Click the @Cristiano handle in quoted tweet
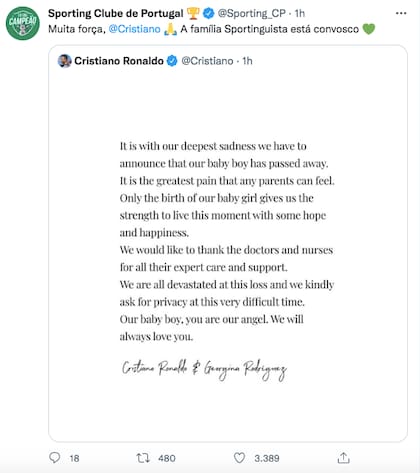The width and height of the screenshot is (420, 473). click(x=207, y=61)
